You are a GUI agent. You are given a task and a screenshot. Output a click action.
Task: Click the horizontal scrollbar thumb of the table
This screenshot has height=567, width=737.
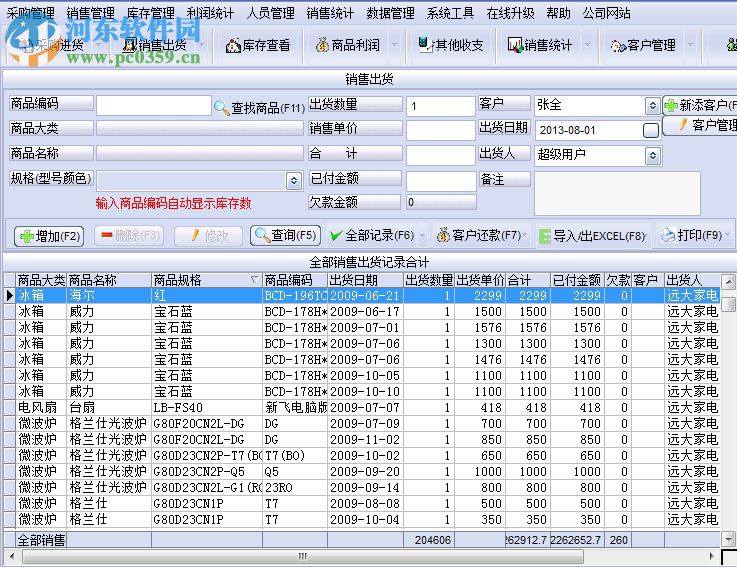[303, 556]
